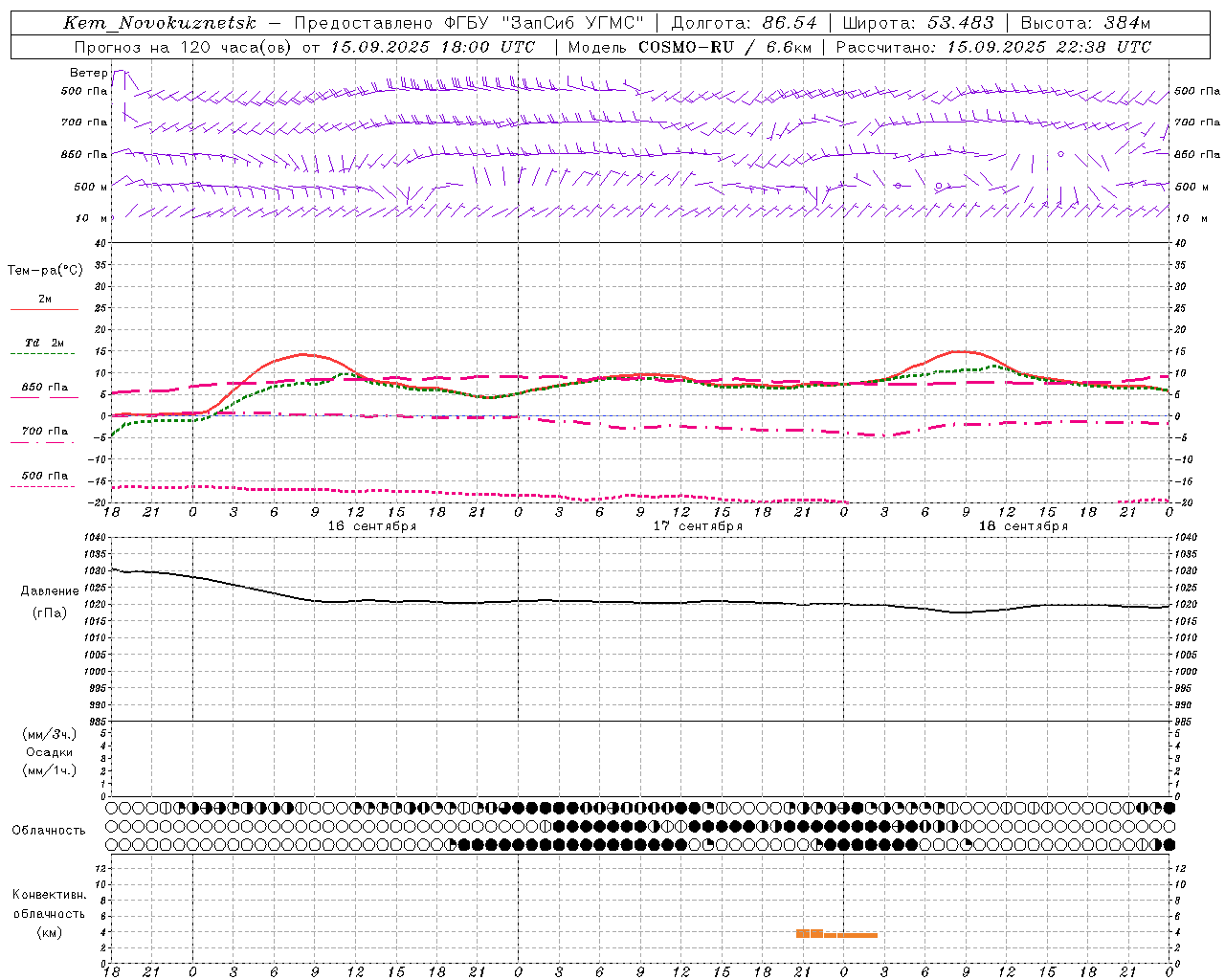Click the '18 сентября' date label
This screenshot has height=980, width=1225.
tap(1023, 526)
